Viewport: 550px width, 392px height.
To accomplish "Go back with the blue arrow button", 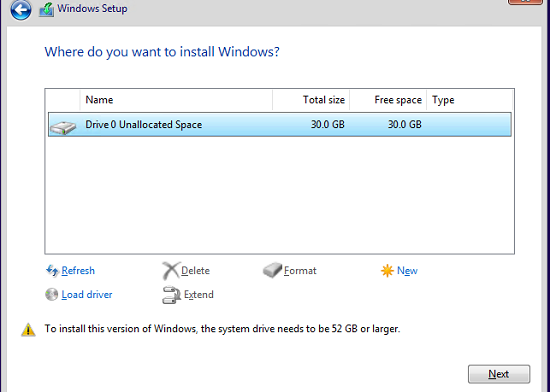I will [20, 9].
